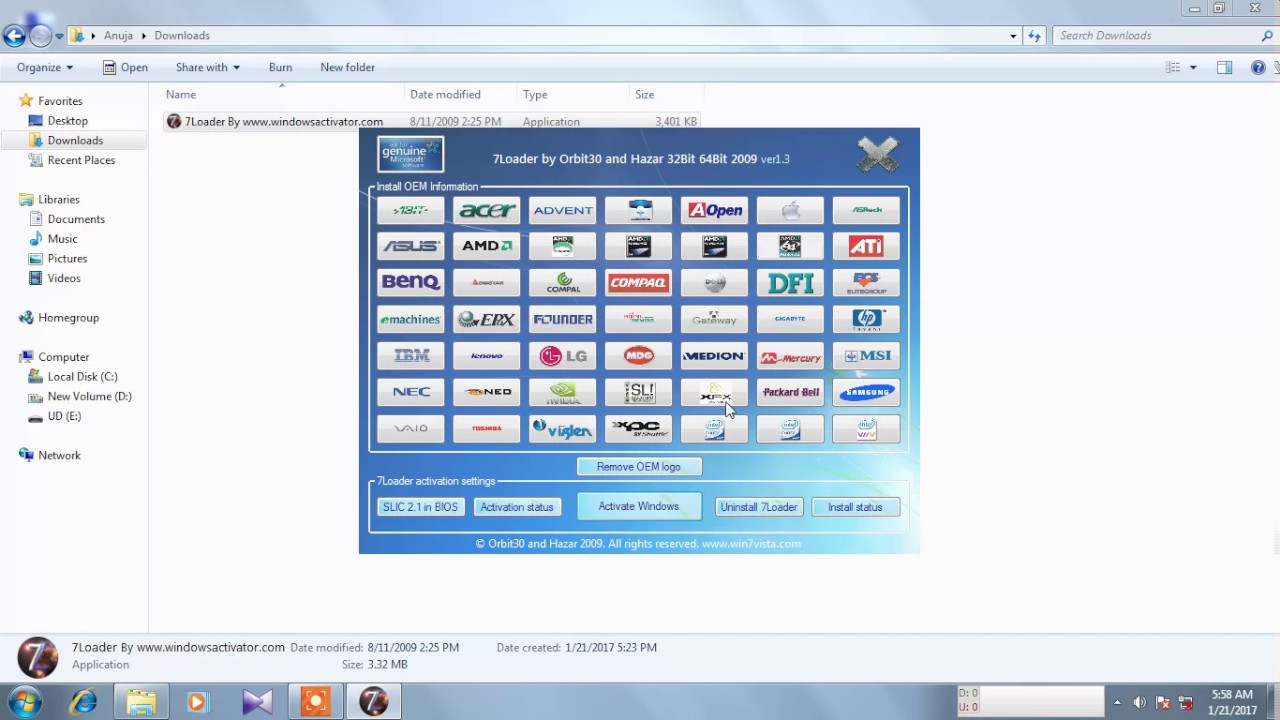1280x720 pixels.
Task: Select the Lenovo OEM logo
Action: pos(487,355)
